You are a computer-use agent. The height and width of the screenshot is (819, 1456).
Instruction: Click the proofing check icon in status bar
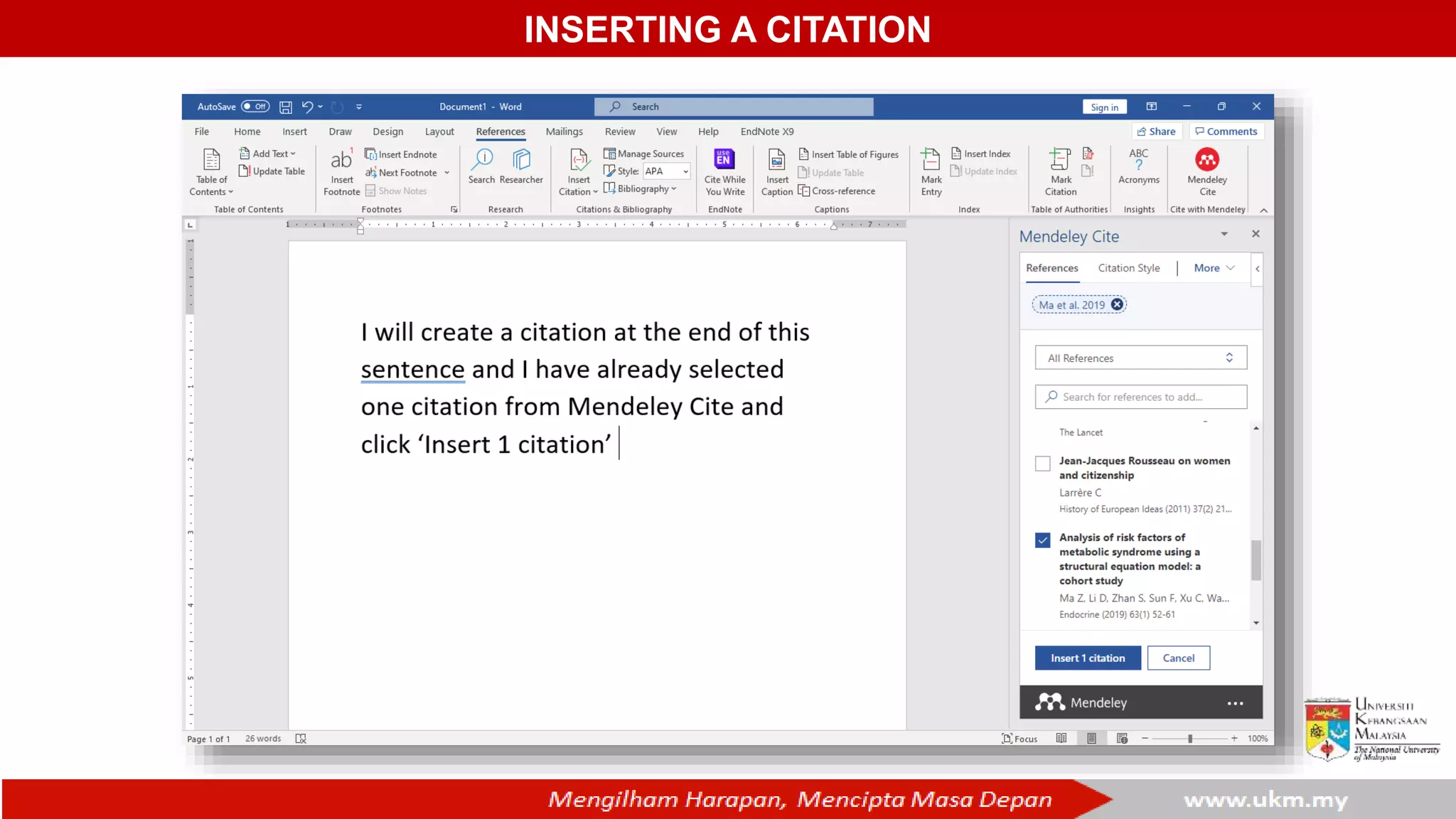tap(301, 739)
